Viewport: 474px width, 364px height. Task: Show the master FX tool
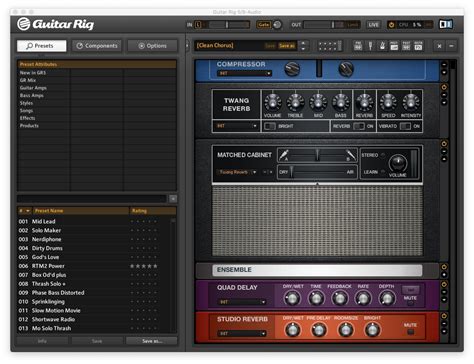coord(418,46)
